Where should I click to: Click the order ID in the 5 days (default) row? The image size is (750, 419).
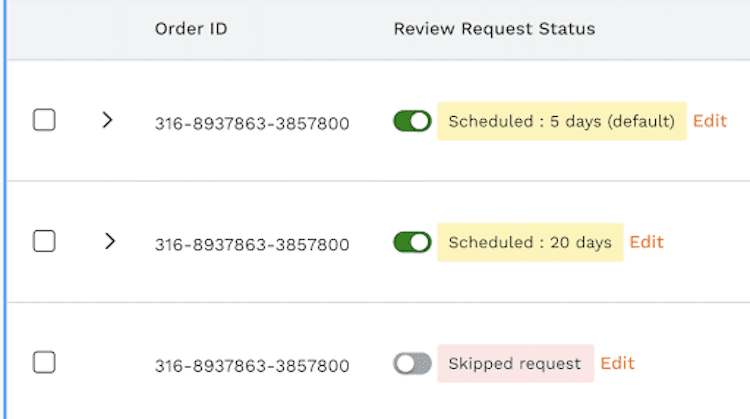251,124
